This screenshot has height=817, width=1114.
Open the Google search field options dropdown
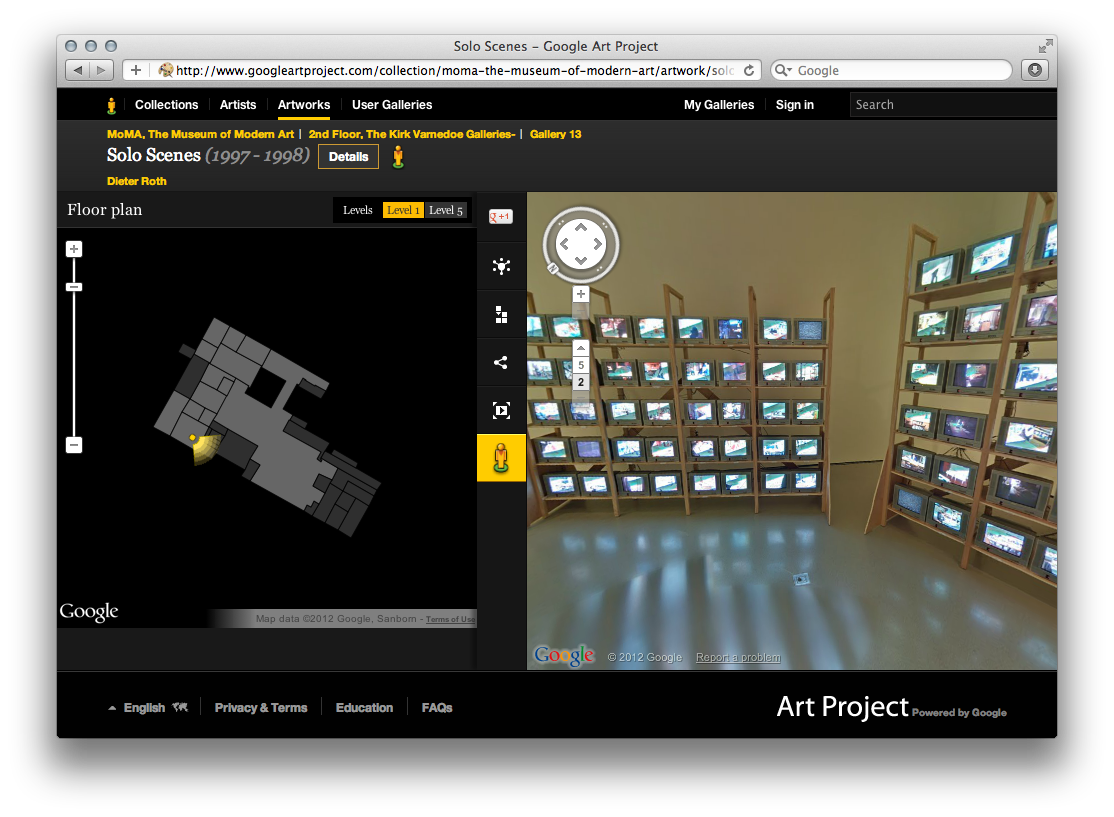coord(789,70)
